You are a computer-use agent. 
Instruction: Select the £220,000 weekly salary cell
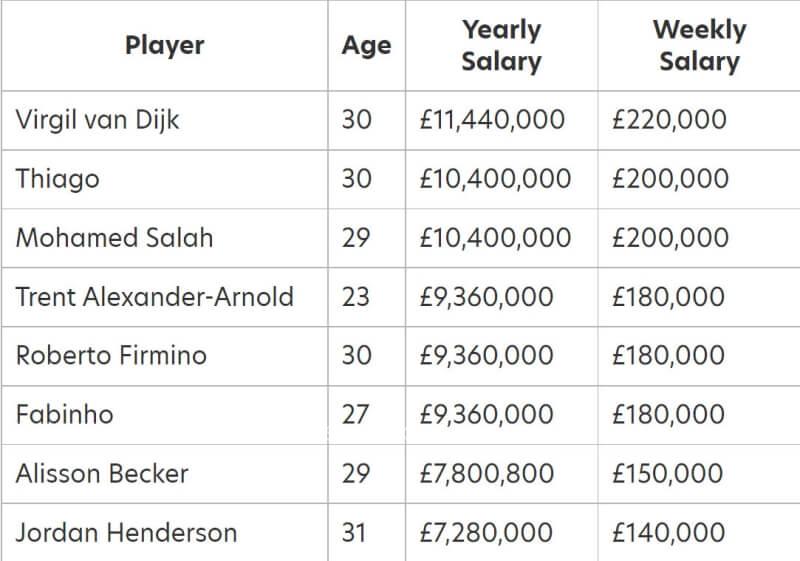coord(669,120)
